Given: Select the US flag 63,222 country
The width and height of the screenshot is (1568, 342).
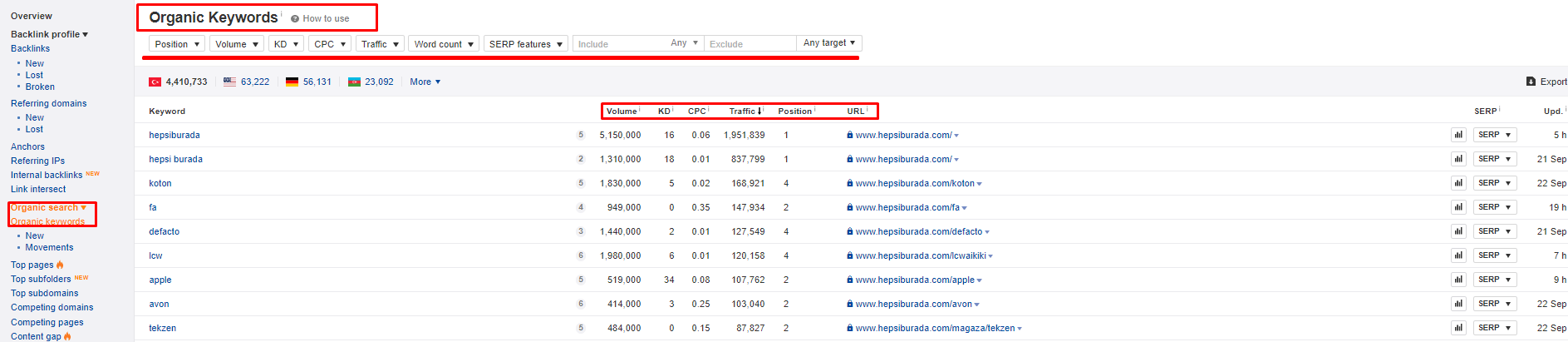Looking at the screenshot, I should pyautogui.click(x=246, y=82).
